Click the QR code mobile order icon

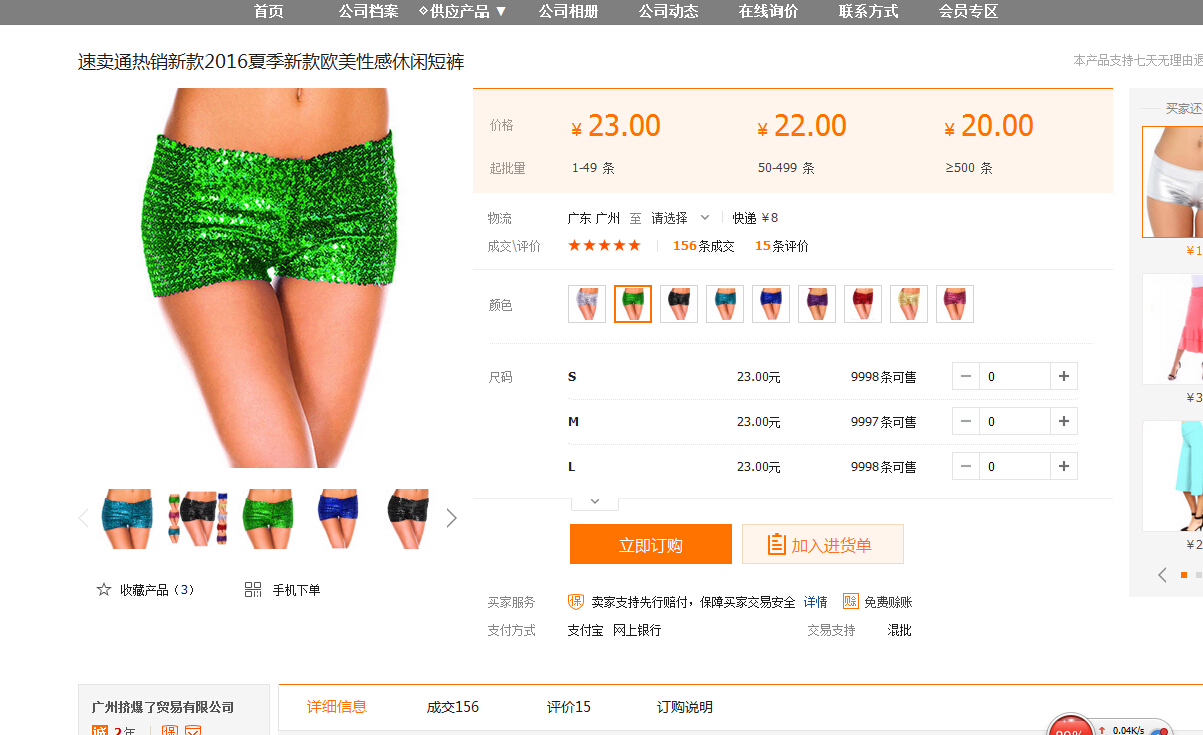click(x=253, y=590)
